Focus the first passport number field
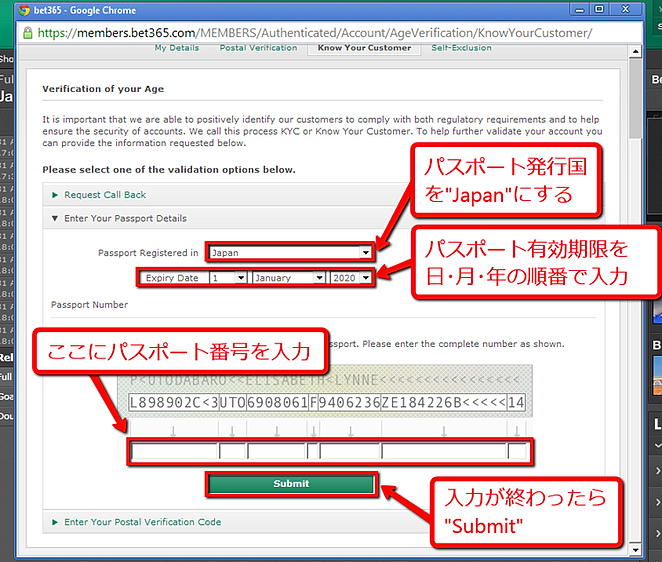The image size is (662, 562). [174, 451]
